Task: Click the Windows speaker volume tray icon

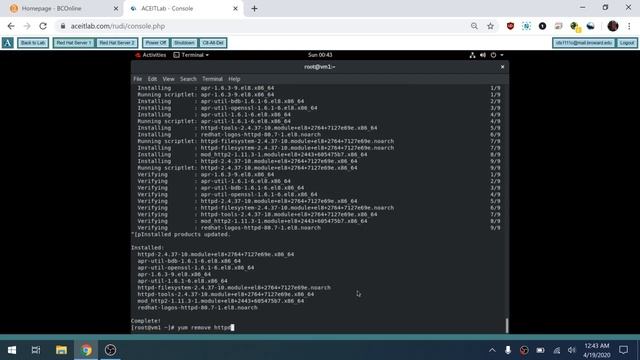Action: (572, 350)
